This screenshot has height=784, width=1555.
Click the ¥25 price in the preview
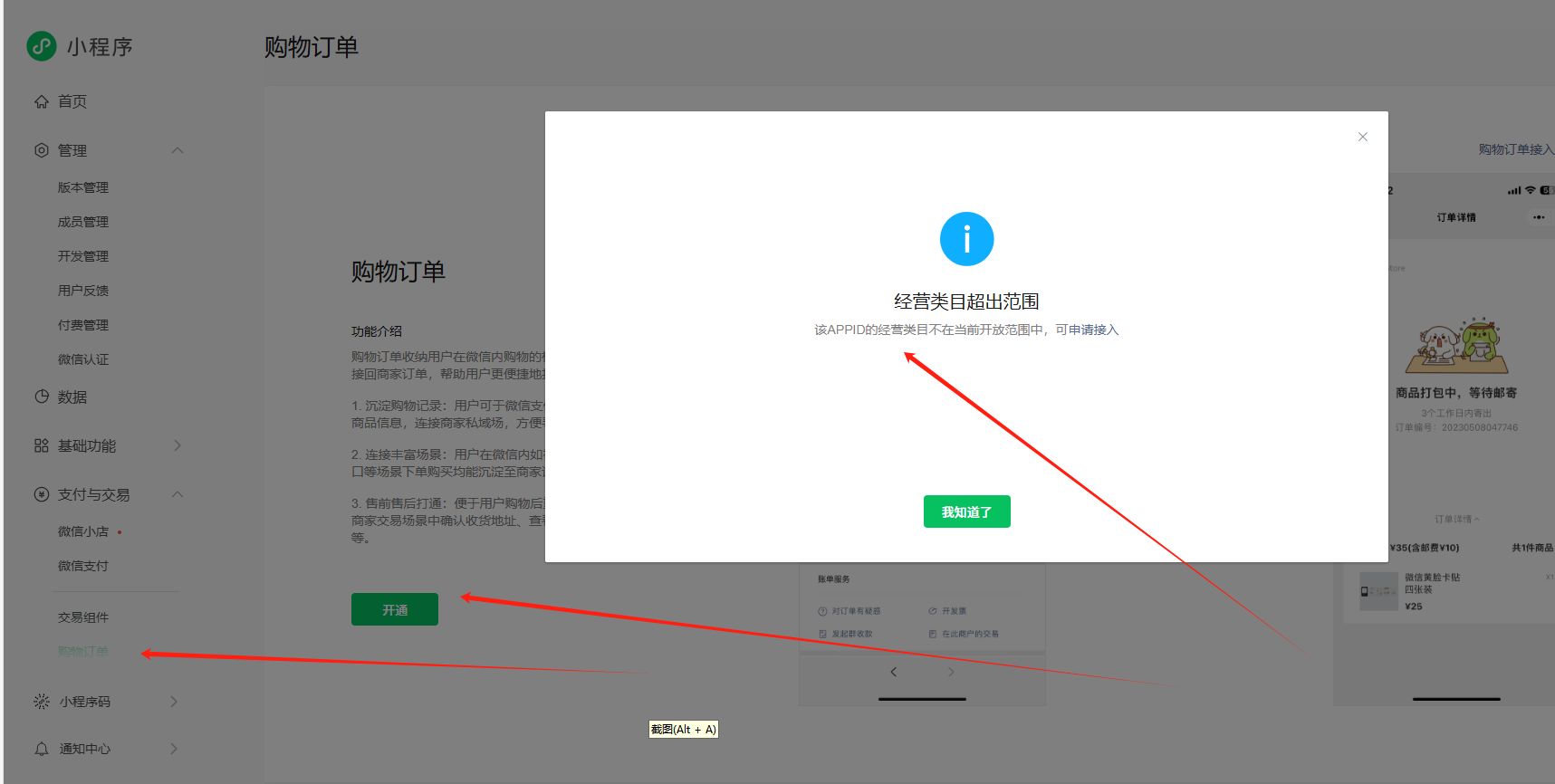point(1414,607)
